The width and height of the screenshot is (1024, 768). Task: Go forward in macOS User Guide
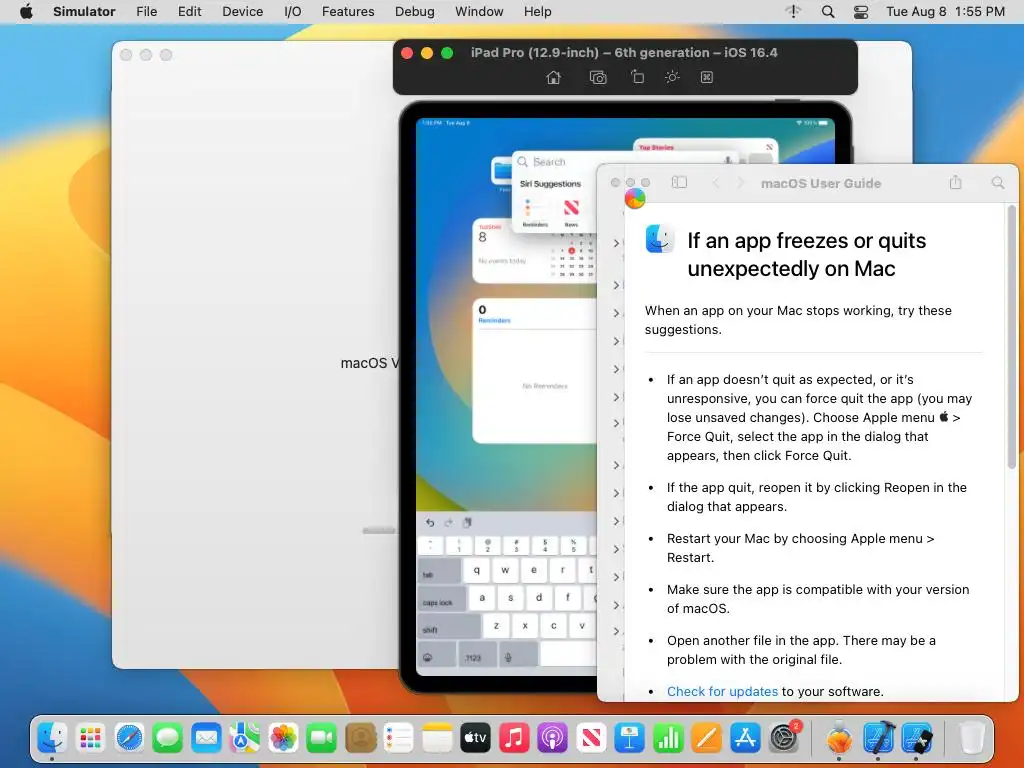740,183
